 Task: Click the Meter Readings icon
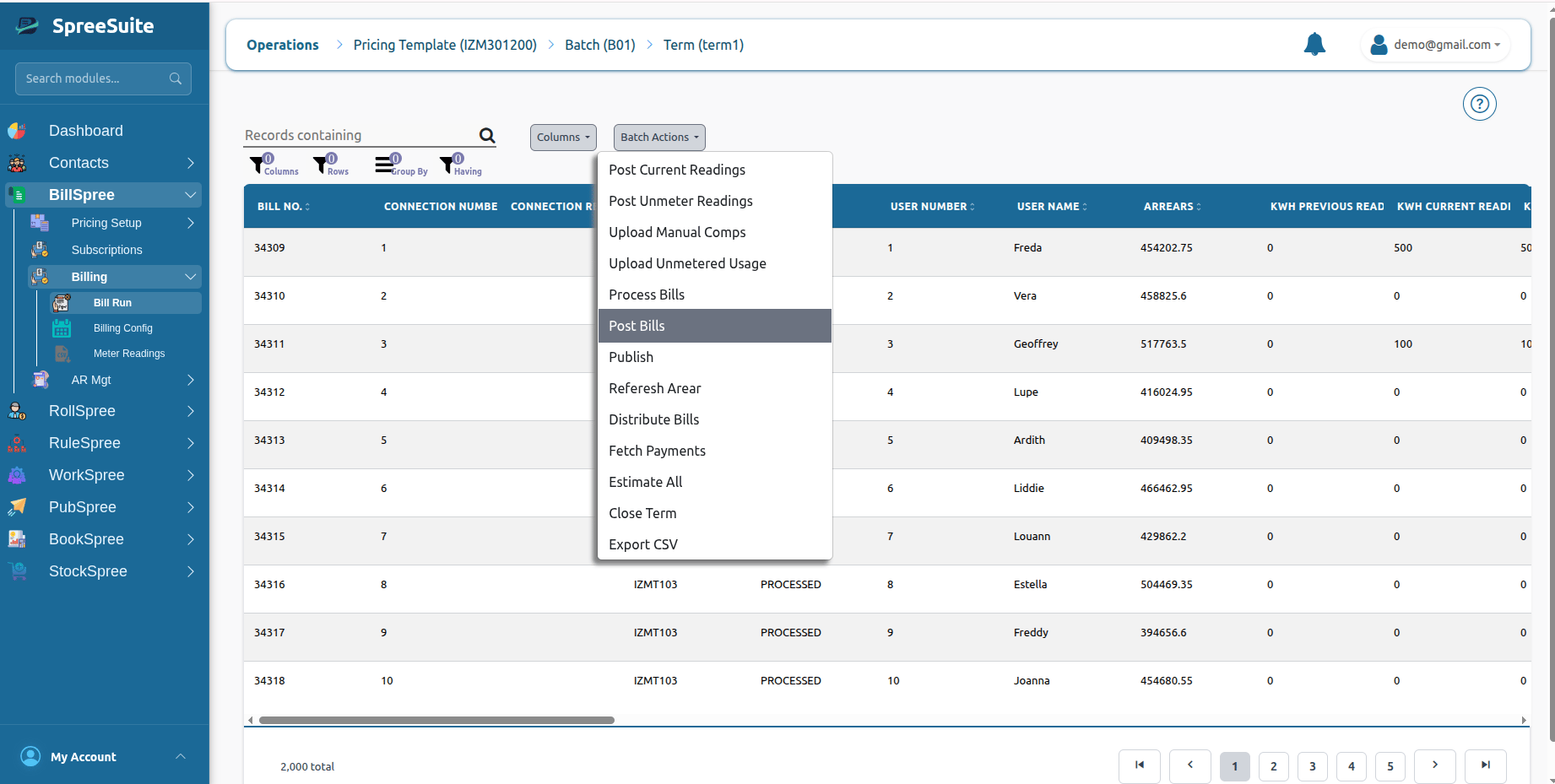point(62,354)
